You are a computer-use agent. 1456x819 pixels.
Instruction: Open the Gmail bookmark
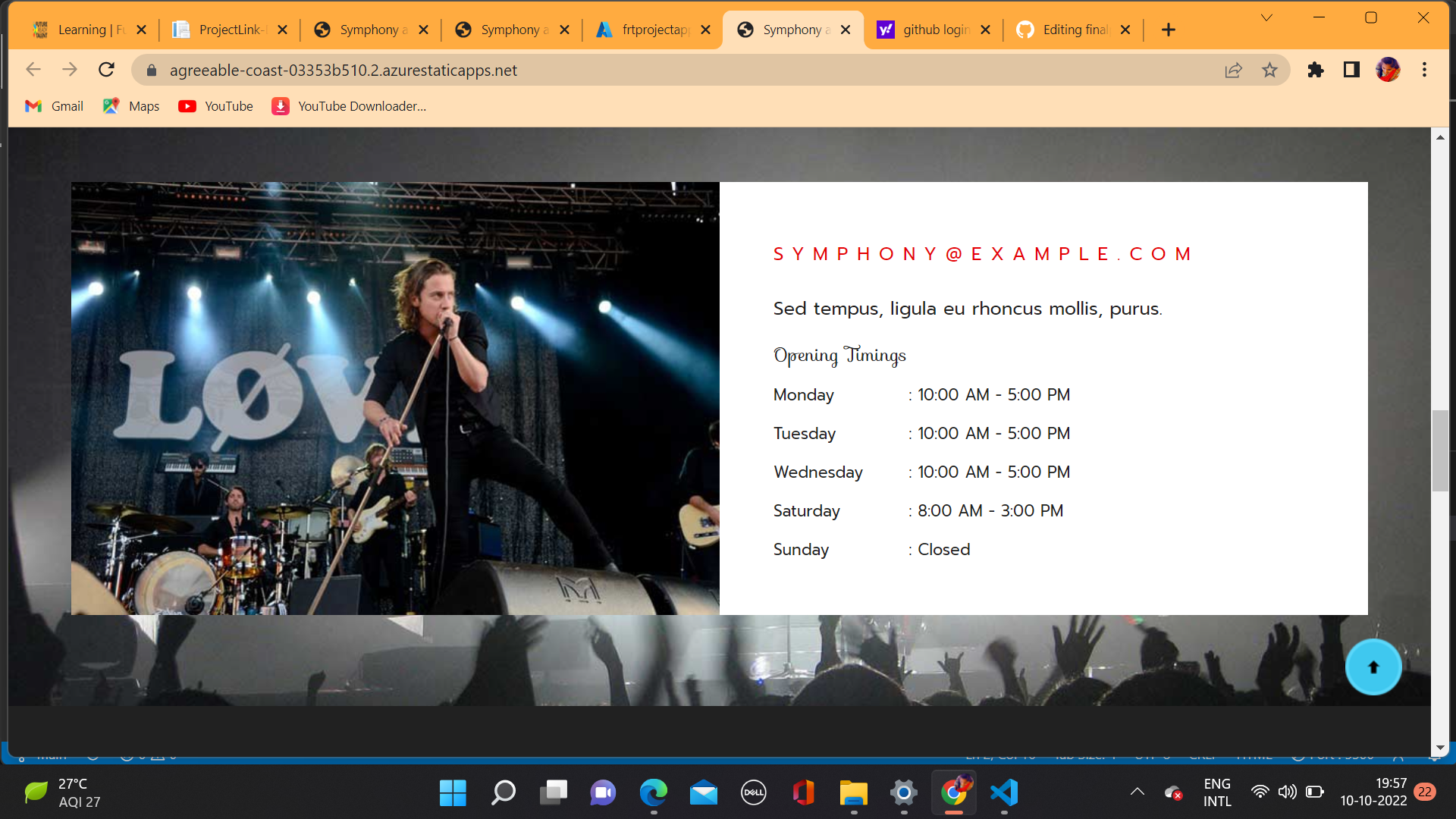pyautogui.click(x=55, y=106)
